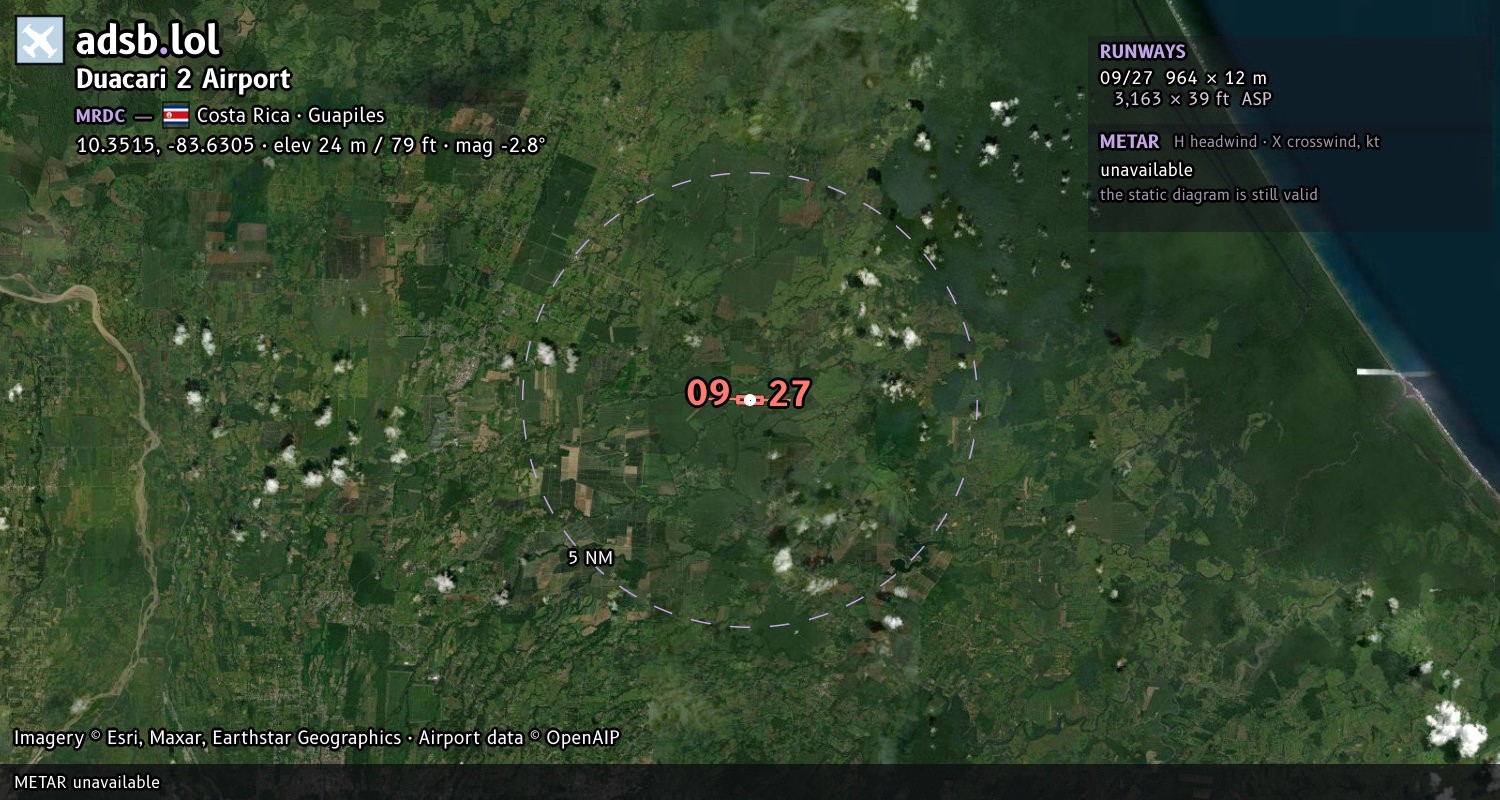Click the 5 NM range ring label

coord(590,558)
